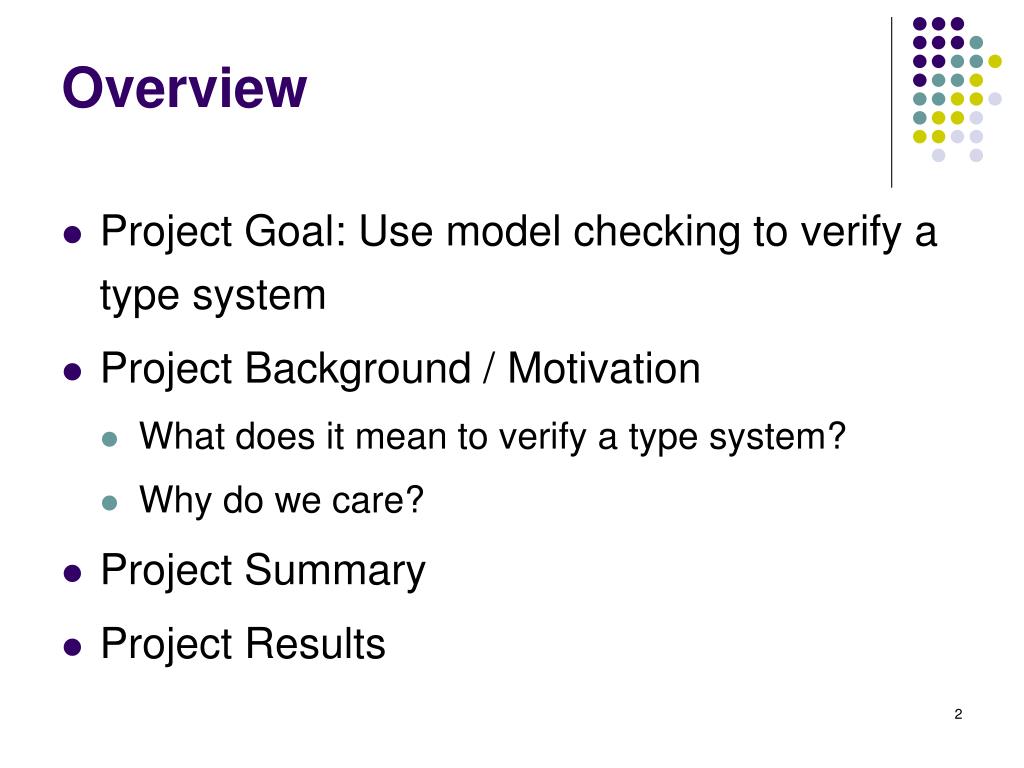Click the bottom-right pale lavender dot of the grid
Screen dimensions: 1024x768
click(x=976, y=155)
